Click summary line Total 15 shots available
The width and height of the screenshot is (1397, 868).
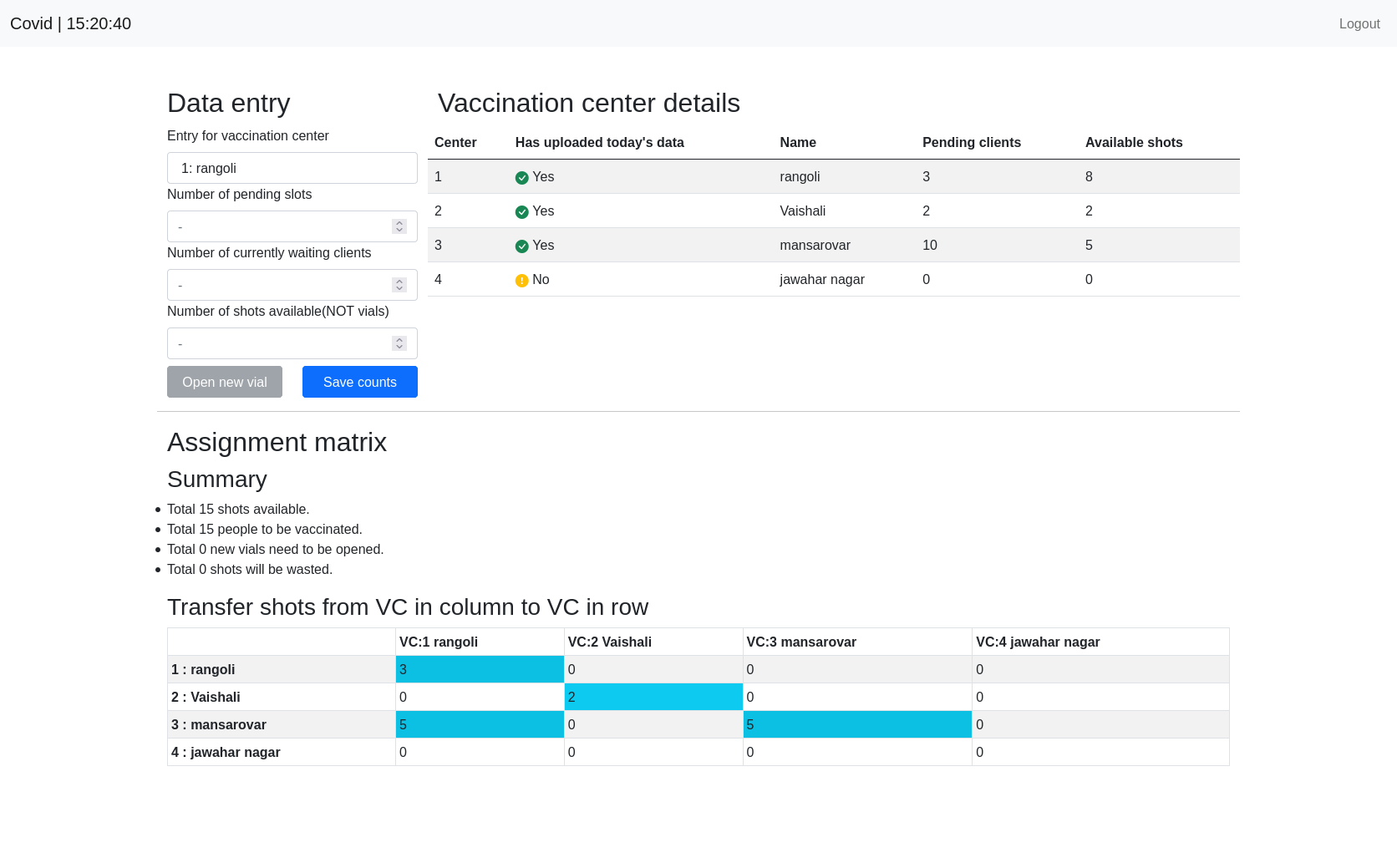[x=238, y=509]
